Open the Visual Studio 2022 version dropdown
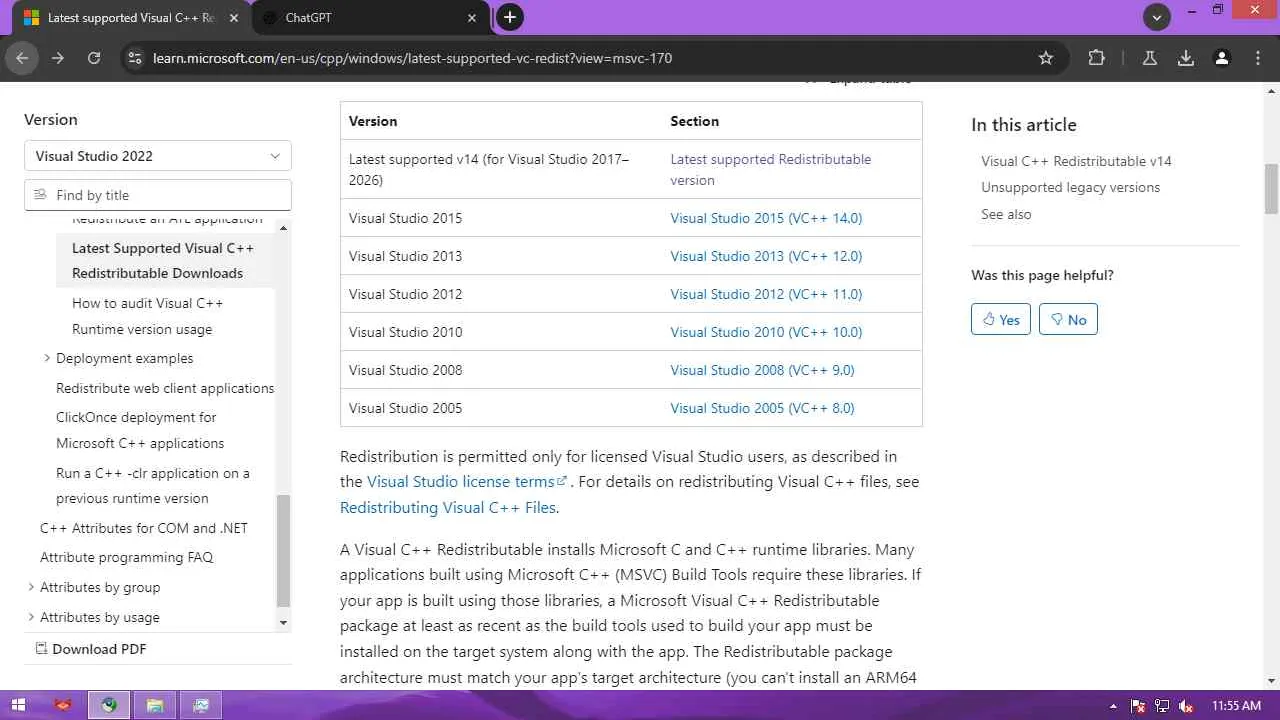This screenshot has height=720, width=1280. click(x=158, y=156)
